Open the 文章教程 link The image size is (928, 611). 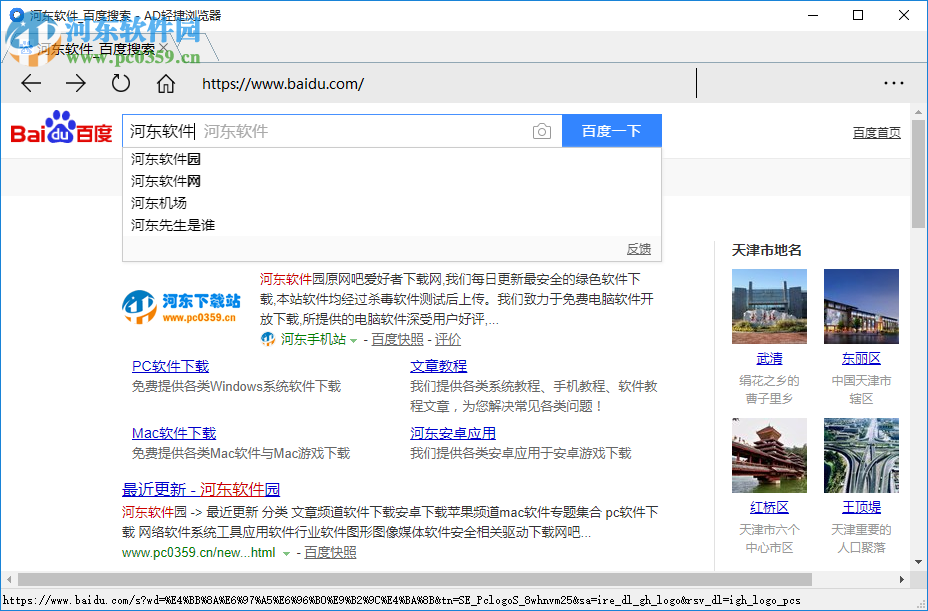point(437,366)
